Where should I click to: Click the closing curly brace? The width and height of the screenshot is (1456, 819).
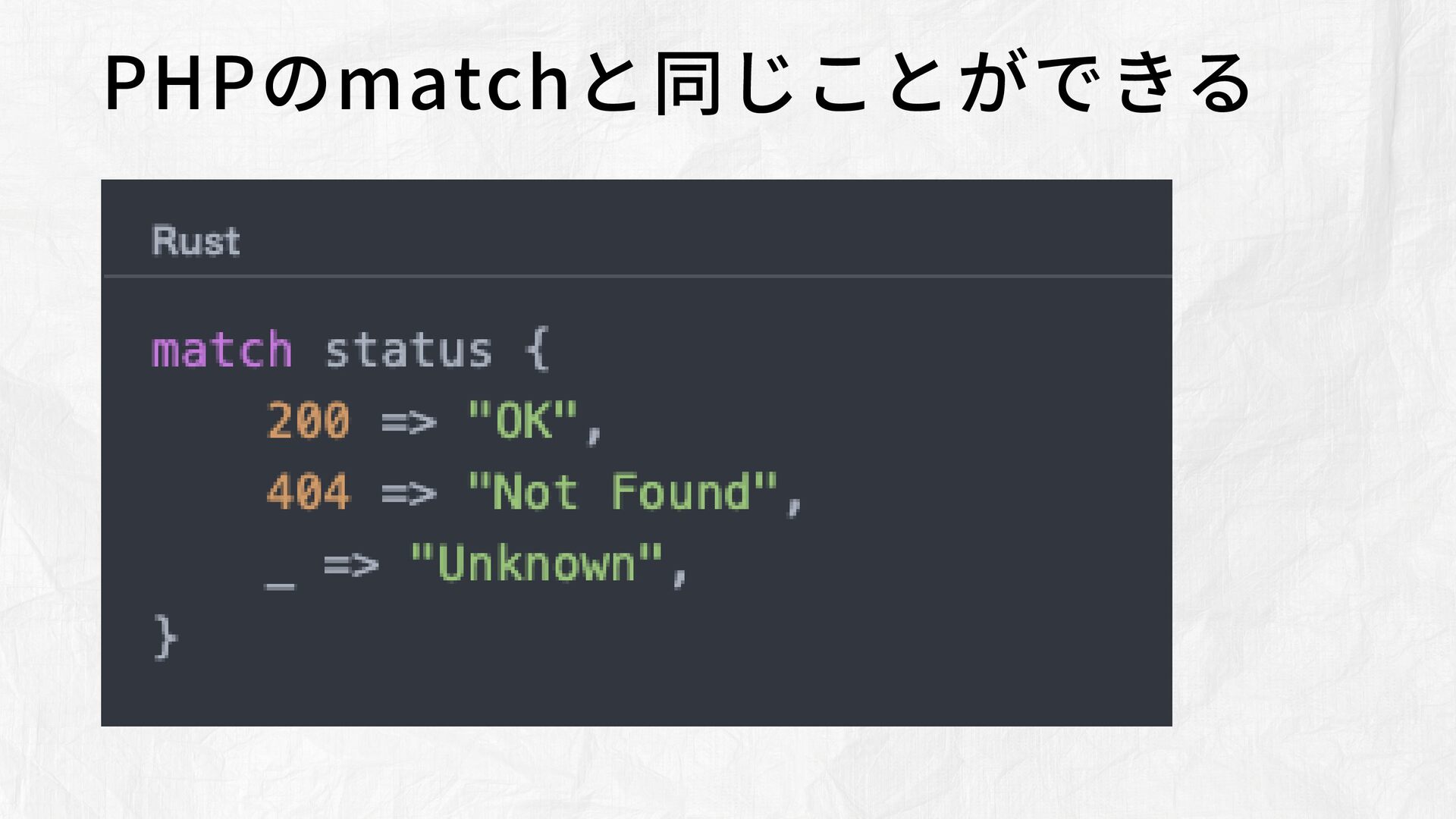pyautogui.click(x=165, y=637)
